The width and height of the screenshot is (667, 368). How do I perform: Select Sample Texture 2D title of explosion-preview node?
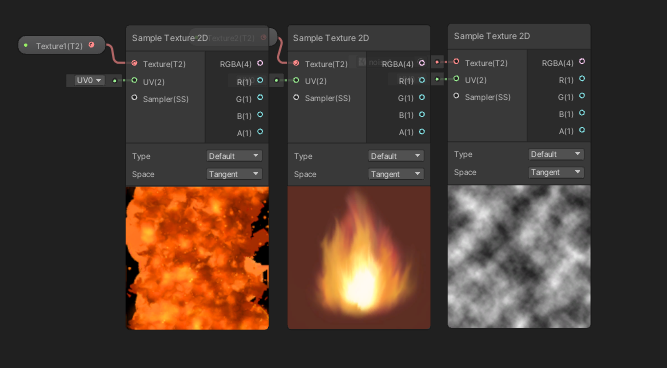(170, 38)
